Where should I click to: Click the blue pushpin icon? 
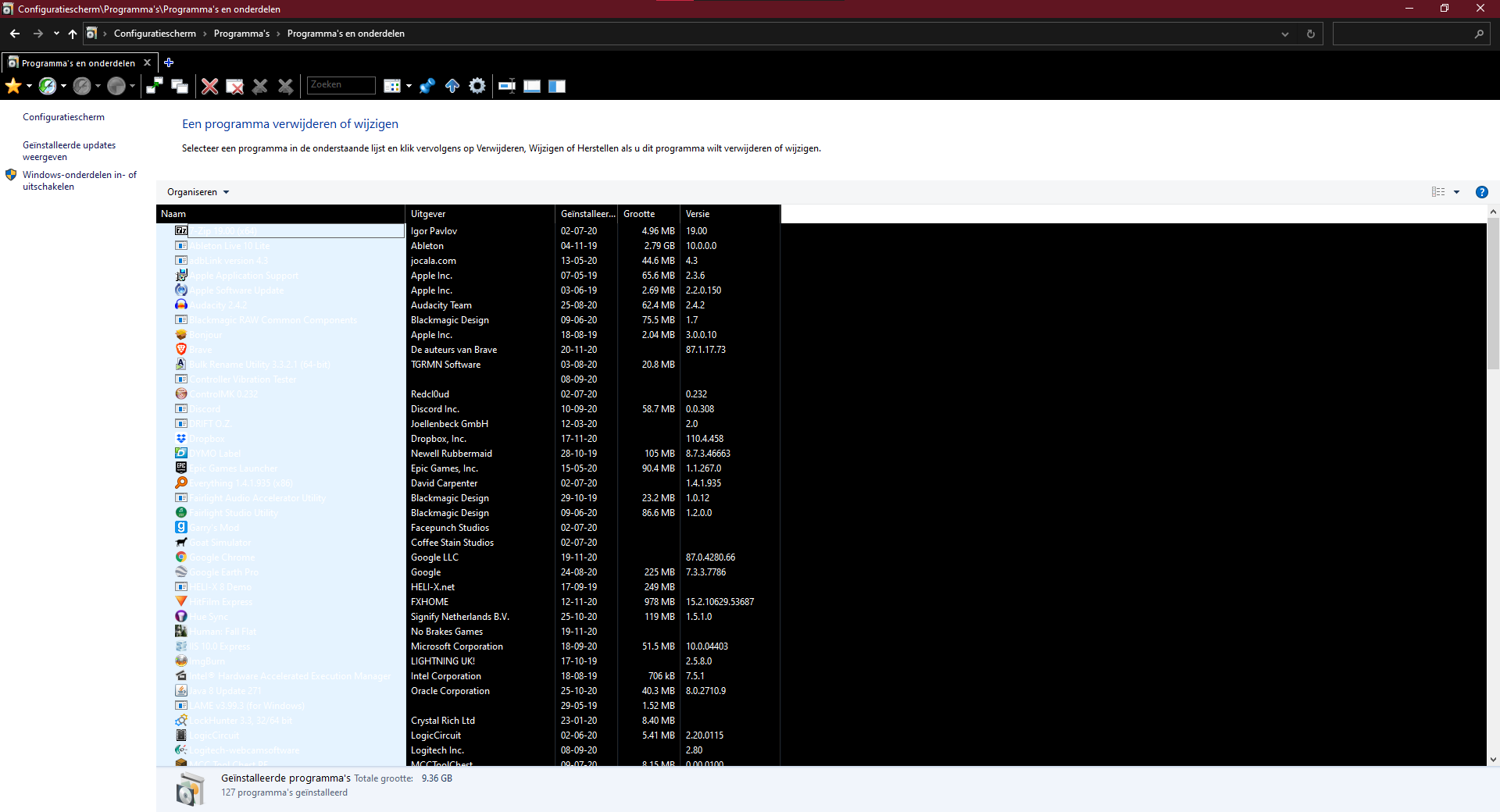(x=427, y=86)
